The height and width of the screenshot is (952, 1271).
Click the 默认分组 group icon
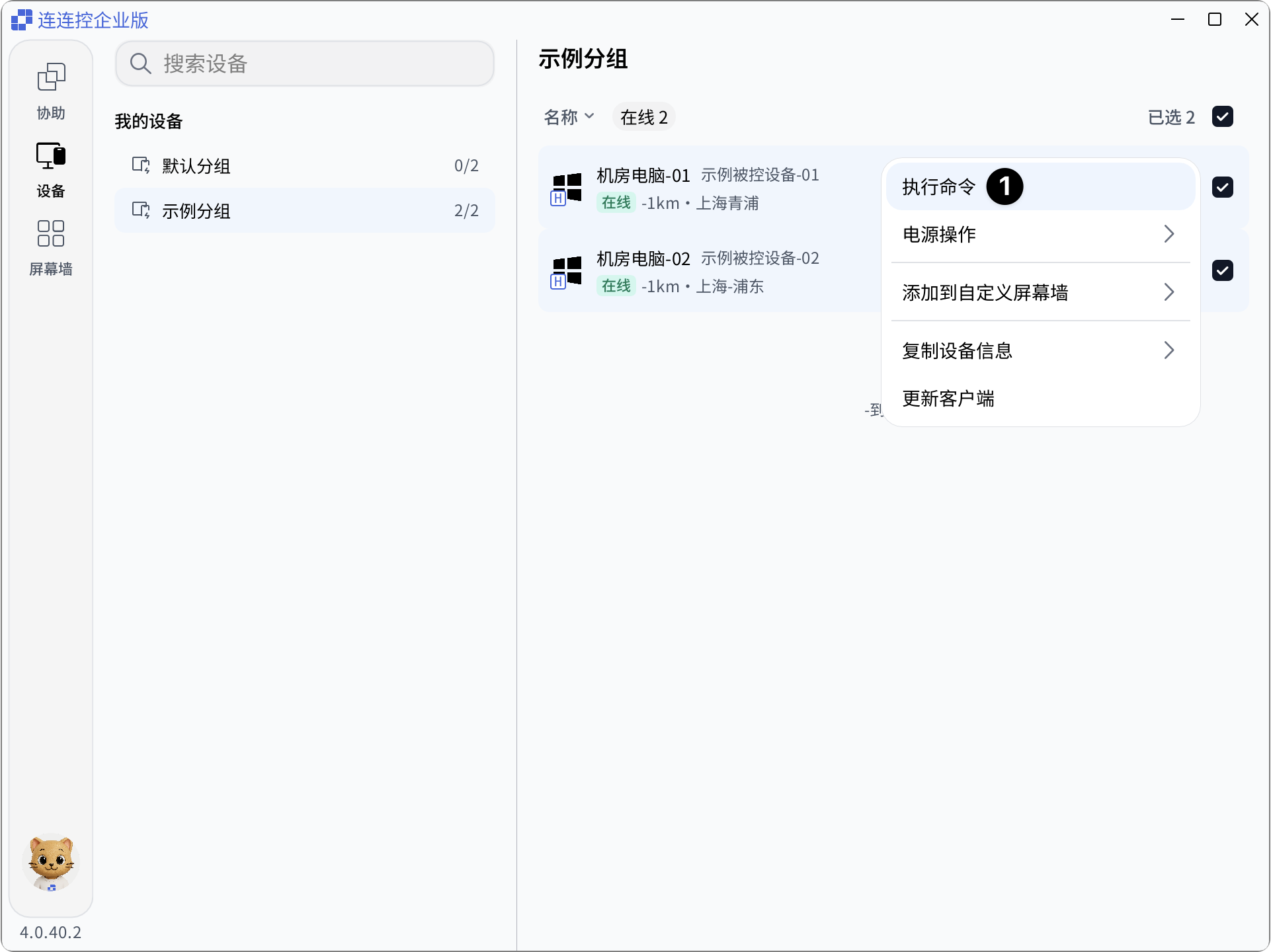[x=141, y=165]
